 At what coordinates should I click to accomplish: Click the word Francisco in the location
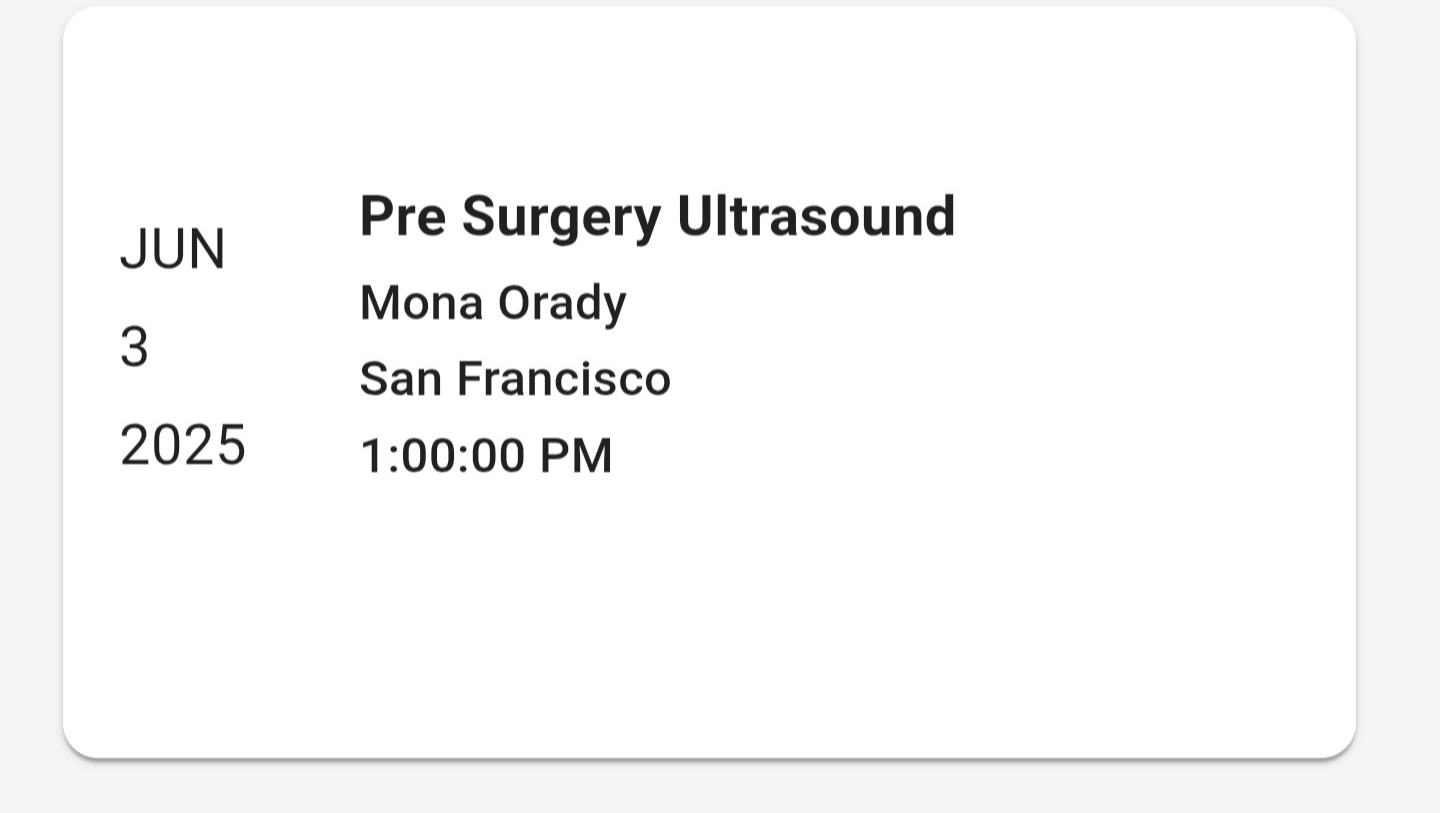click(x=564, y=379)
